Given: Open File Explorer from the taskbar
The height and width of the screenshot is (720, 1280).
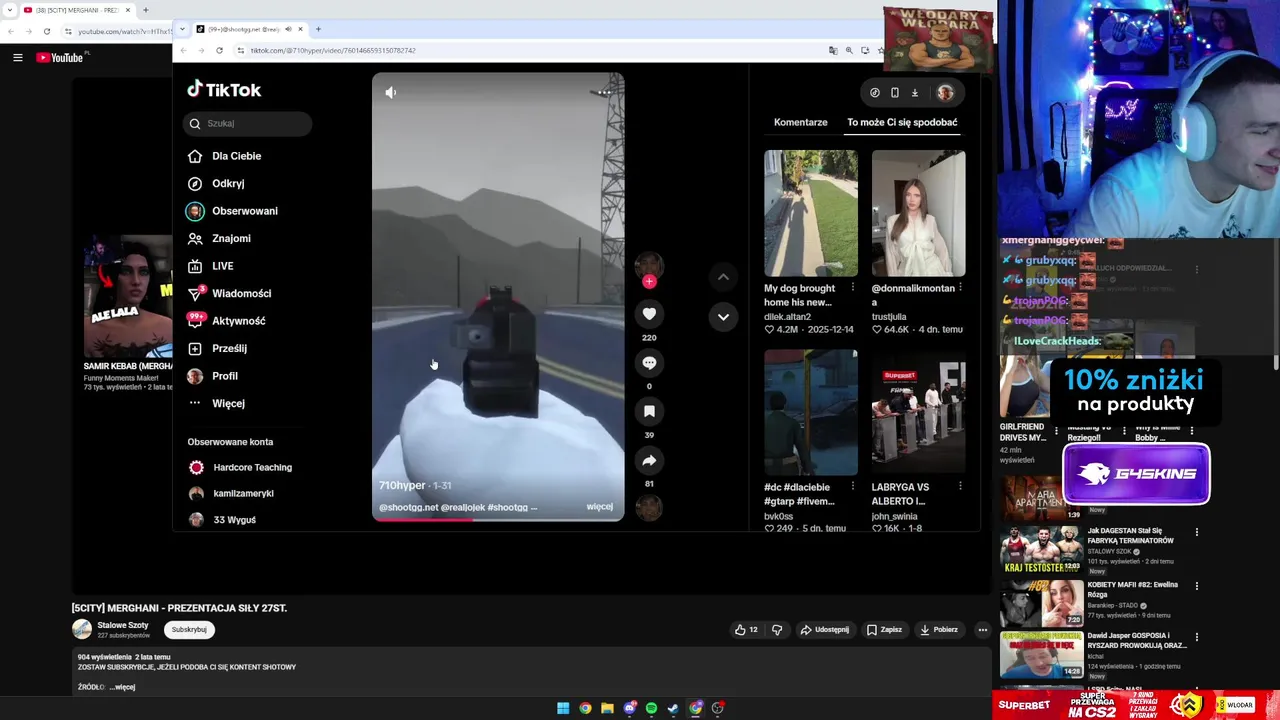Looking at the screenshot, I should point(607,708).
